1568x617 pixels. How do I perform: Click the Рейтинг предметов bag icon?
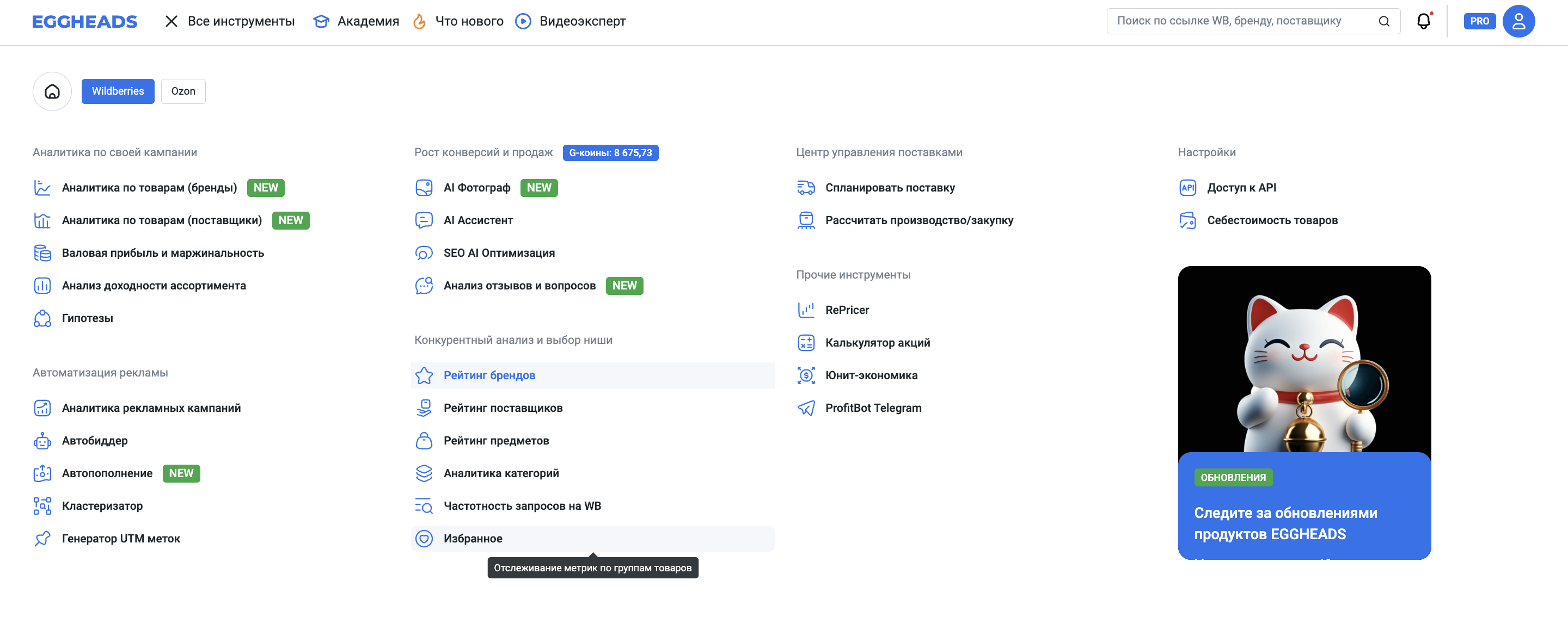click(424, 441)
